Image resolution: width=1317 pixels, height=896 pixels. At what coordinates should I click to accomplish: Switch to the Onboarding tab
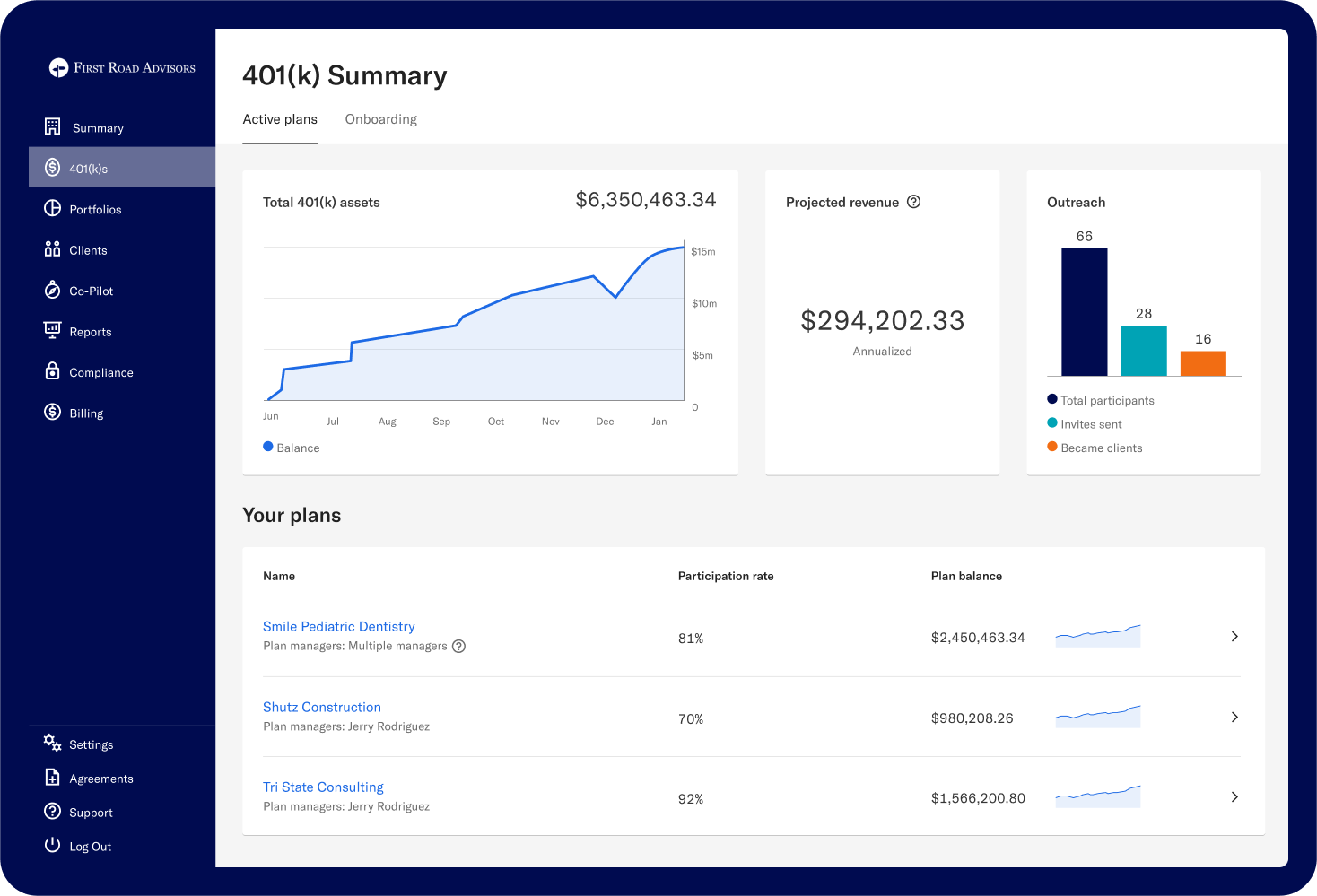tap(380, 119)
